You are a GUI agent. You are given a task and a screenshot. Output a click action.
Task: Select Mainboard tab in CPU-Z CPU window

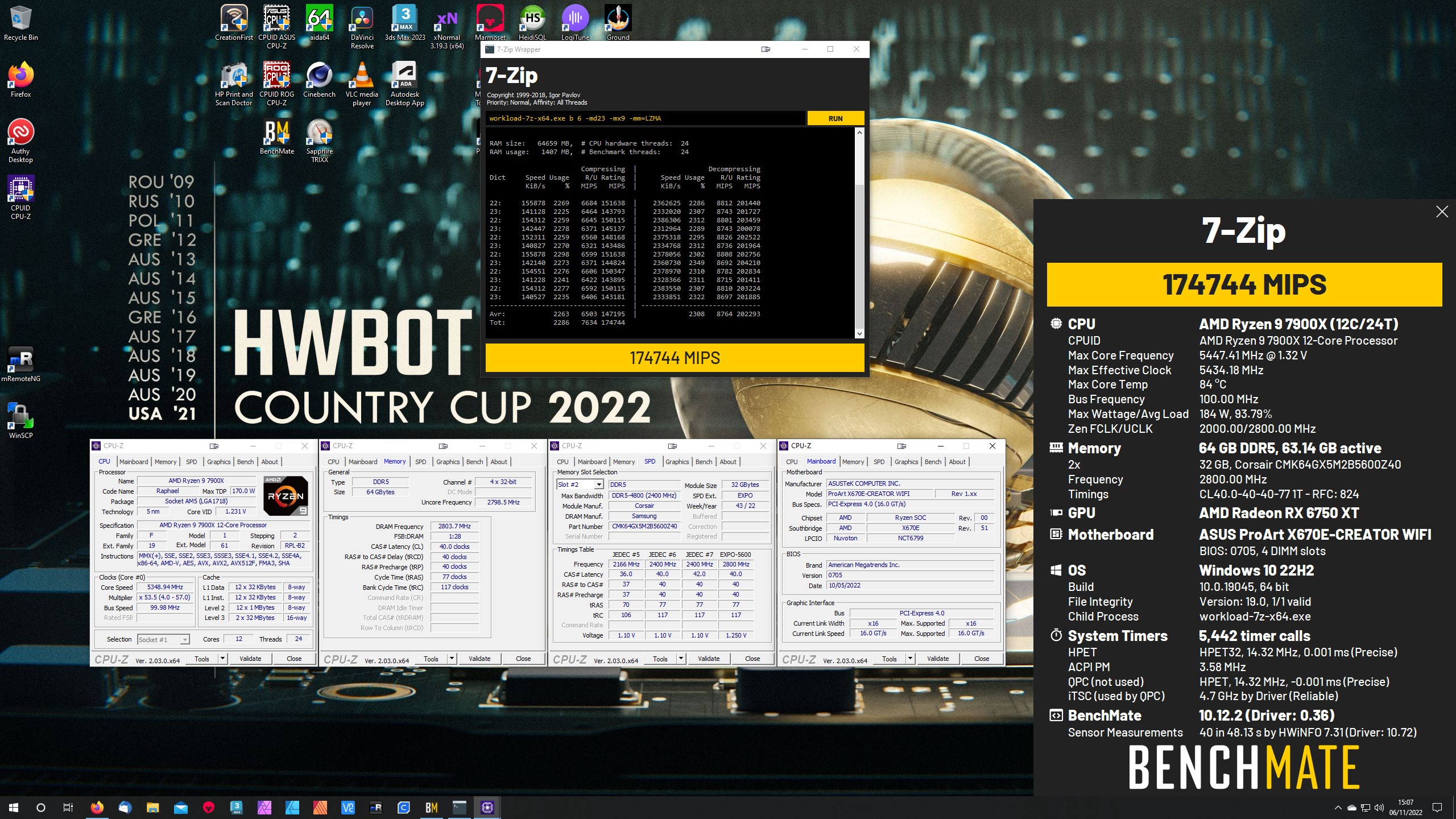pyautogui.click(x=134, y=462)
